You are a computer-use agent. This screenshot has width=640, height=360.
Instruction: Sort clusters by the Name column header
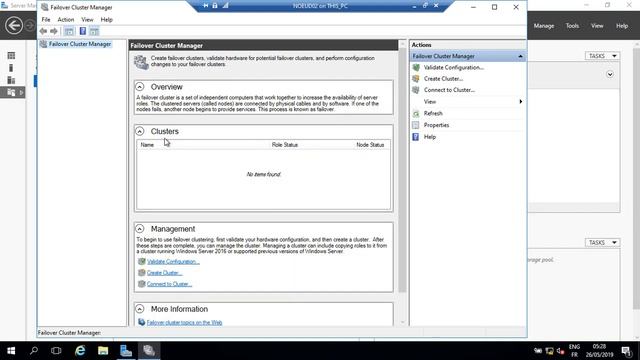pos(147,145)
